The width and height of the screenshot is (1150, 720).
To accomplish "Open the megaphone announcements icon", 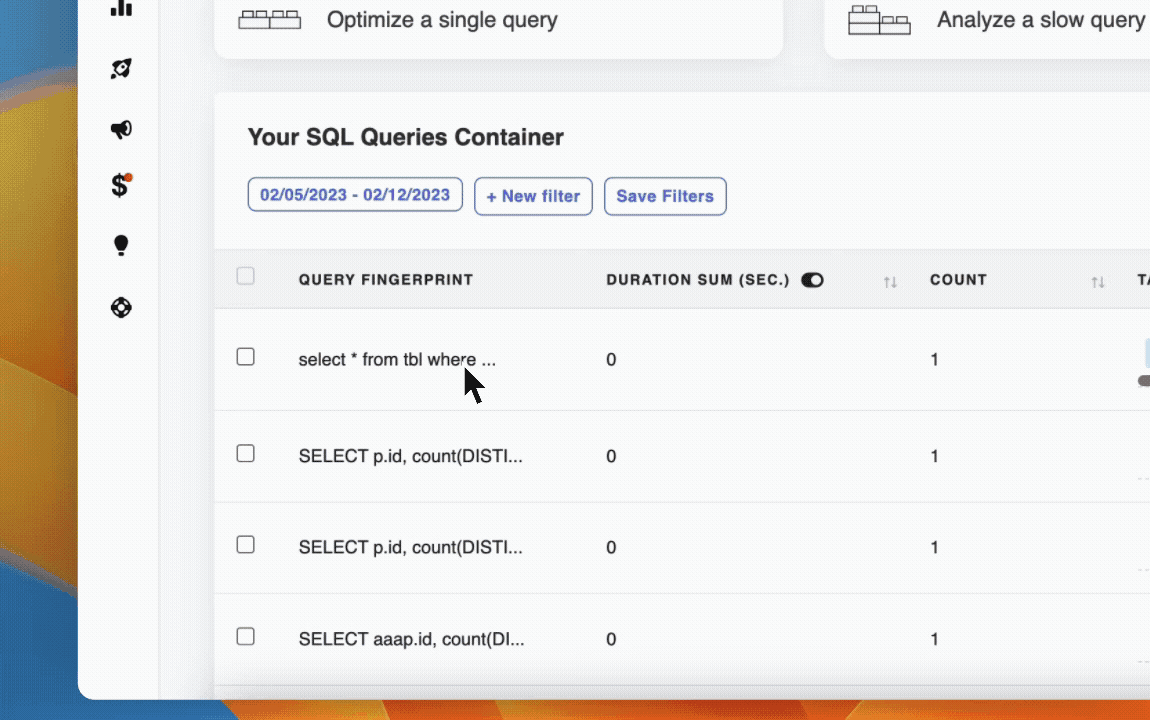I will pos(121,129).
